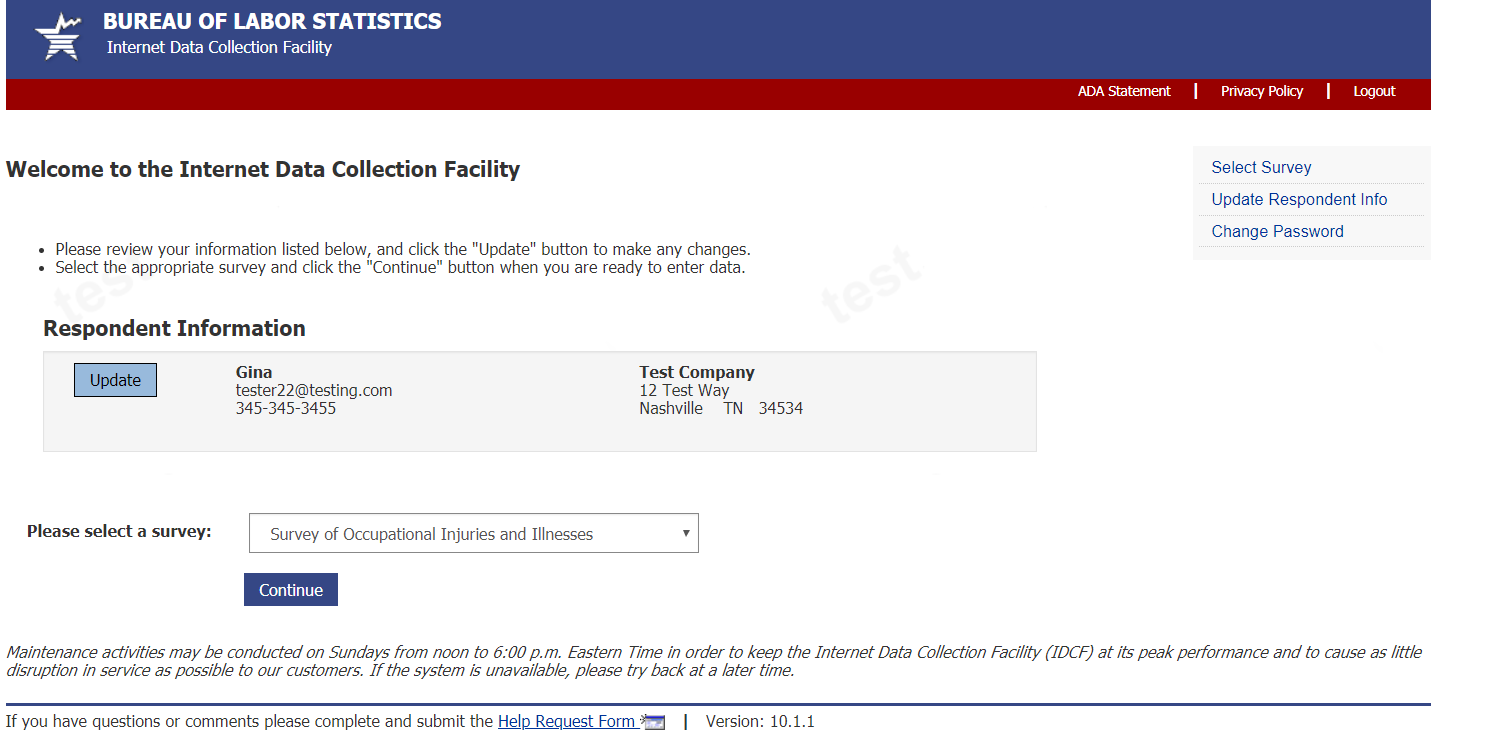The width and height of the screenshot is (1488, 739).
Task: Click the envelope icon beside Help Request Form
Action: [x=655, y=723]
